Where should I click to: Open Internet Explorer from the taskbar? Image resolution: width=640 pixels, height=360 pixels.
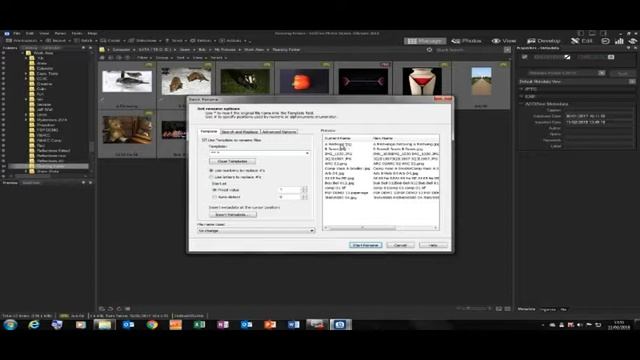34,325
